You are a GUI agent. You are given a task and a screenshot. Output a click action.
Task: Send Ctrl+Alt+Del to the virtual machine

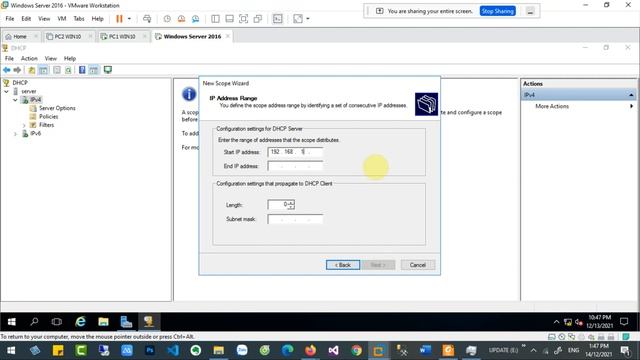[147, 19]
